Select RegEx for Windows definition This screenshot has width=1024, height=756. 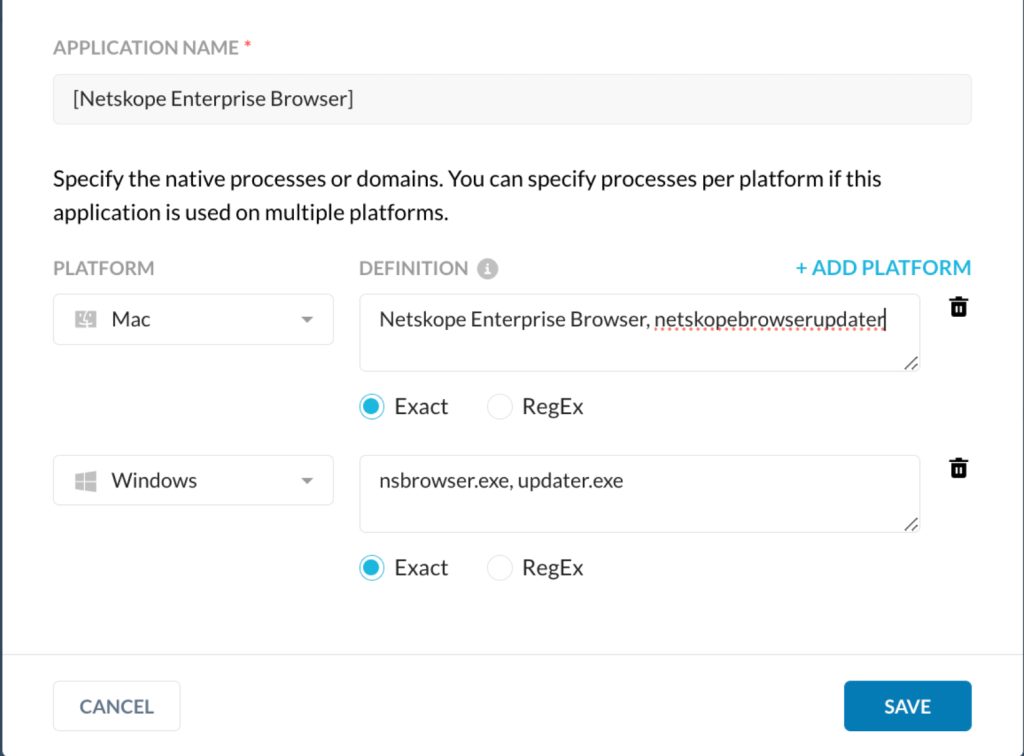(x=500, y=568)
